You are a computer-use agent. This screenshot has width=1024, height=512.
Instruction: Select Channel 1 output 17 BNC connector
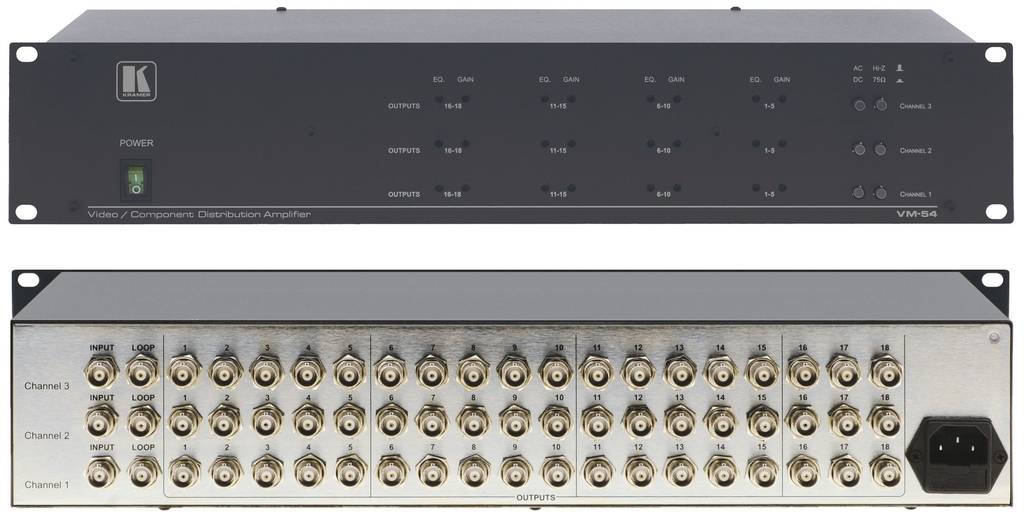point(844,470)
